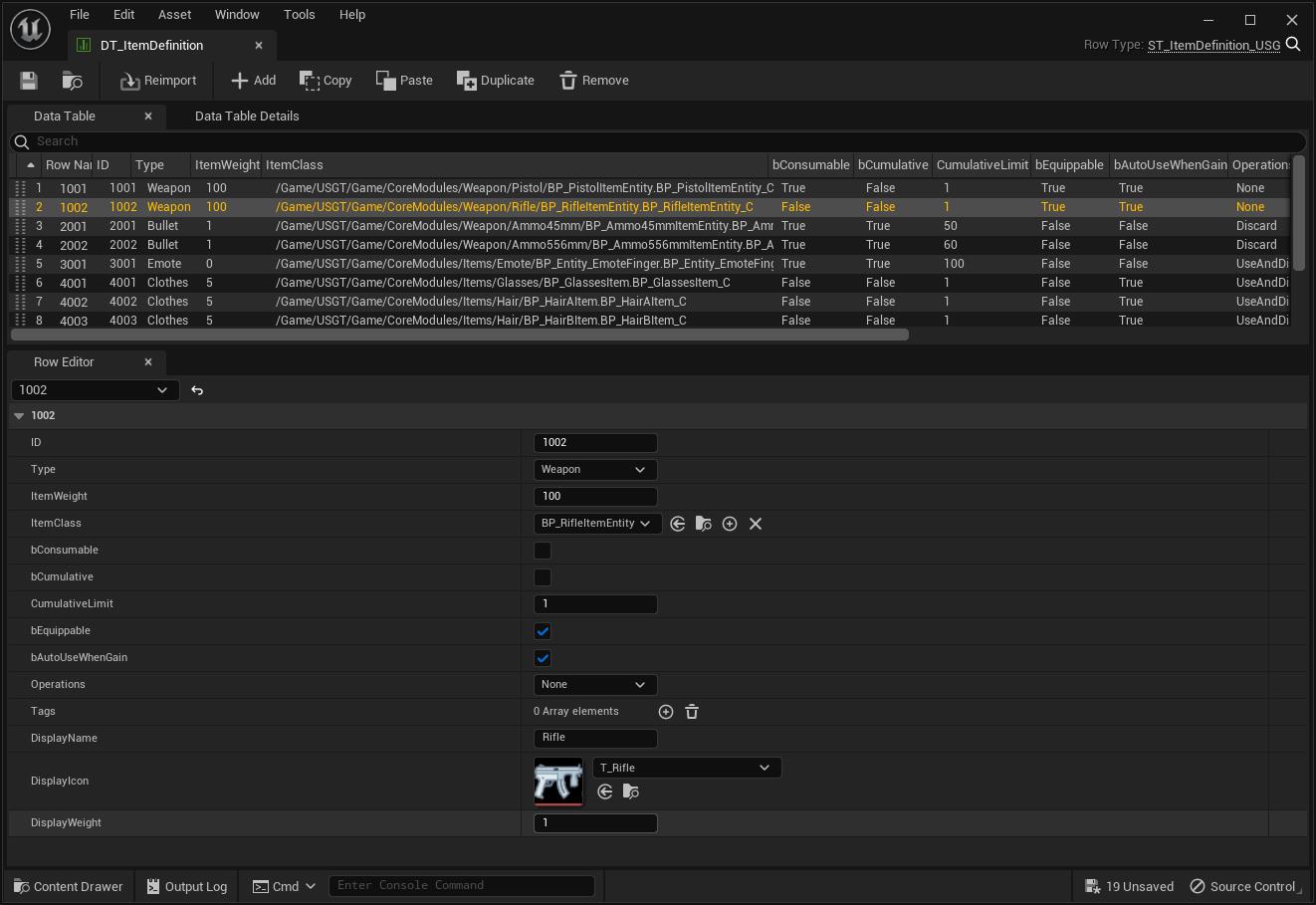Open the row name 1002 dropdown
1316x905 pixels.
(x=96, y=390)
